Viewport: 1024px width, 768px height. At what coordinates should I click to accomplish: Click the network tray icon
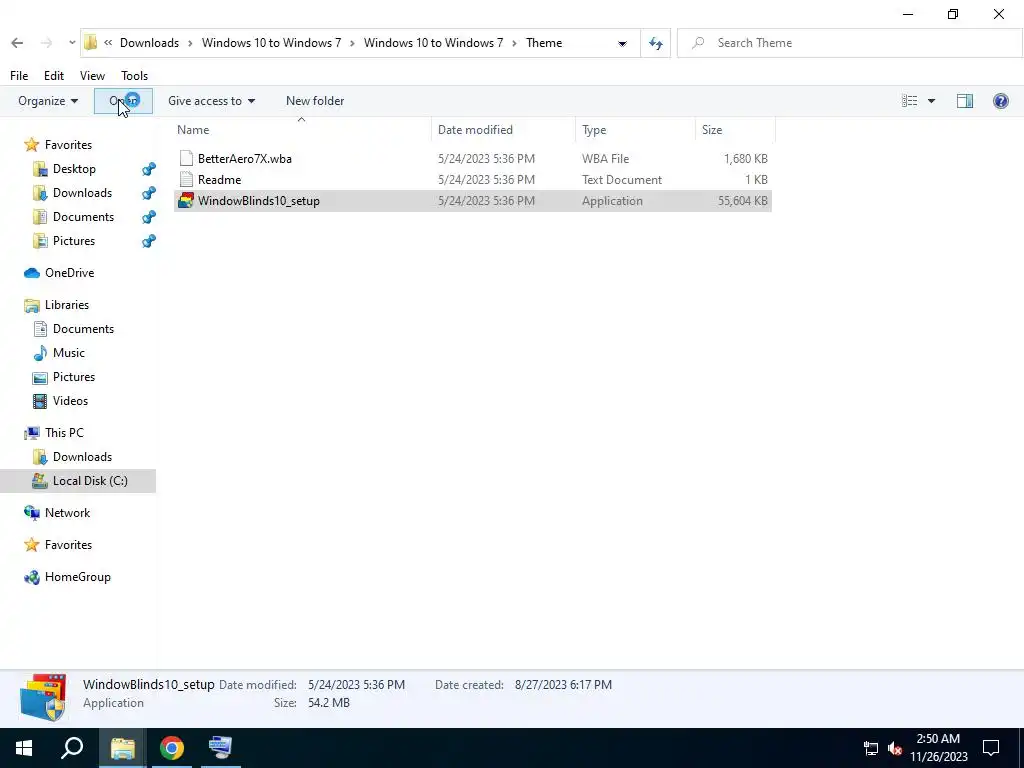click(870, 748)
